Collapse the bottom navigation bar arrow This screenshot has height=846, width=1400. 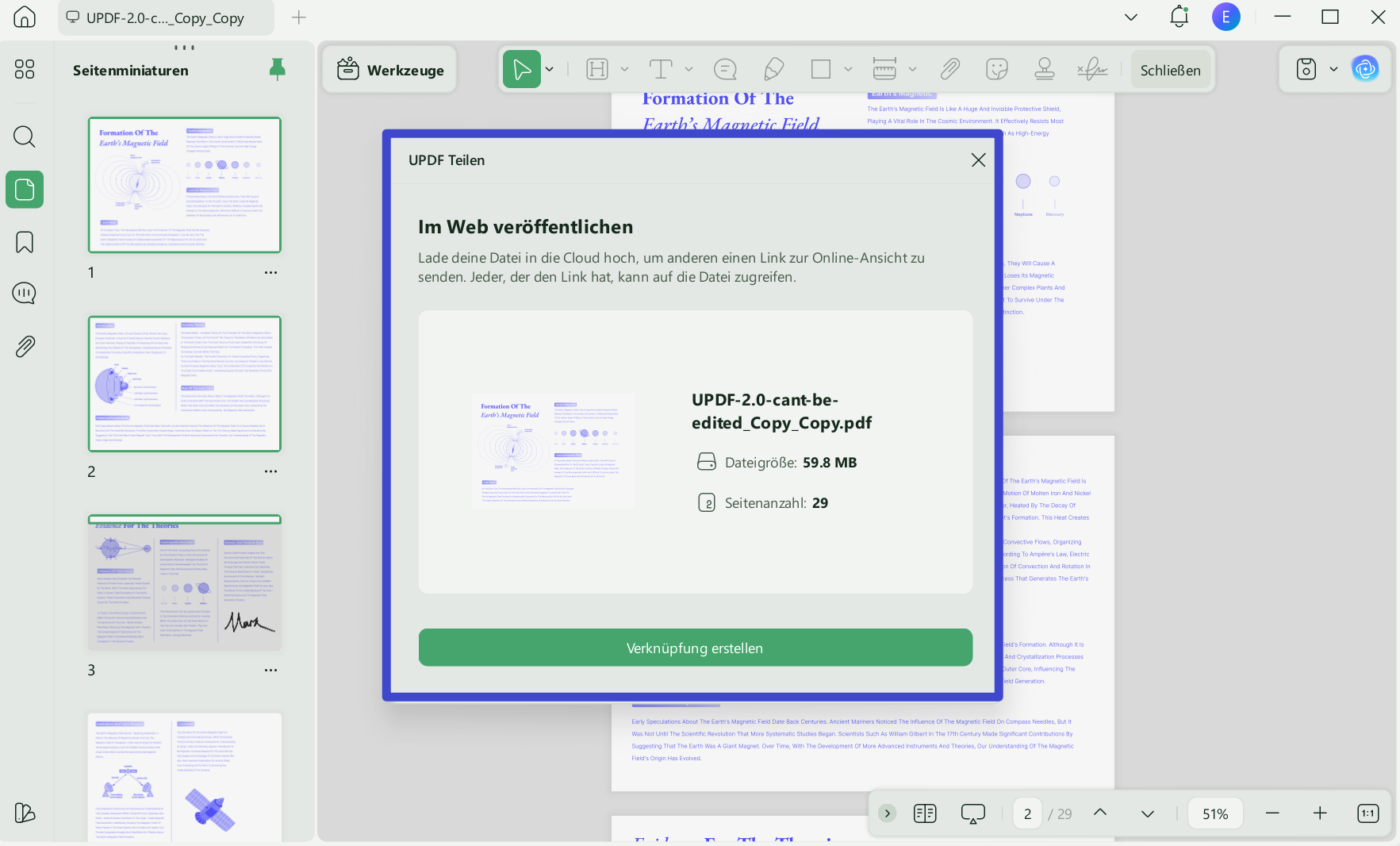coord(888,813)
